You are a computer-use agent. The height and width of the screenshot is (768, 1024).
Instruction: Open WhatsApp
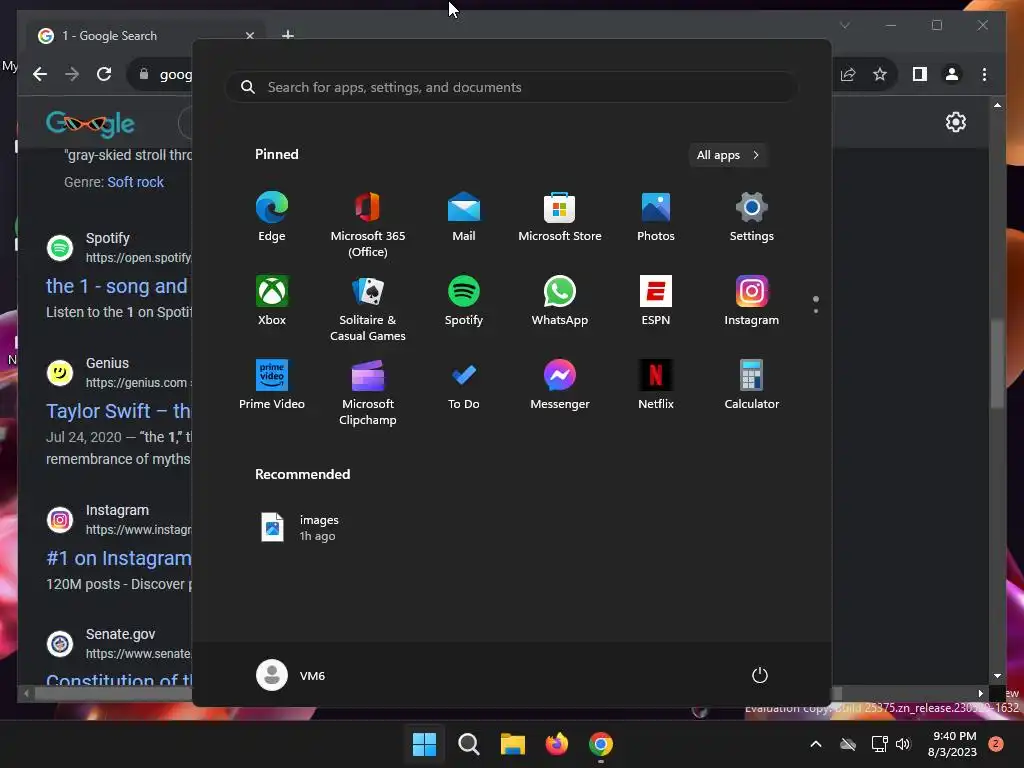point(560,301)
